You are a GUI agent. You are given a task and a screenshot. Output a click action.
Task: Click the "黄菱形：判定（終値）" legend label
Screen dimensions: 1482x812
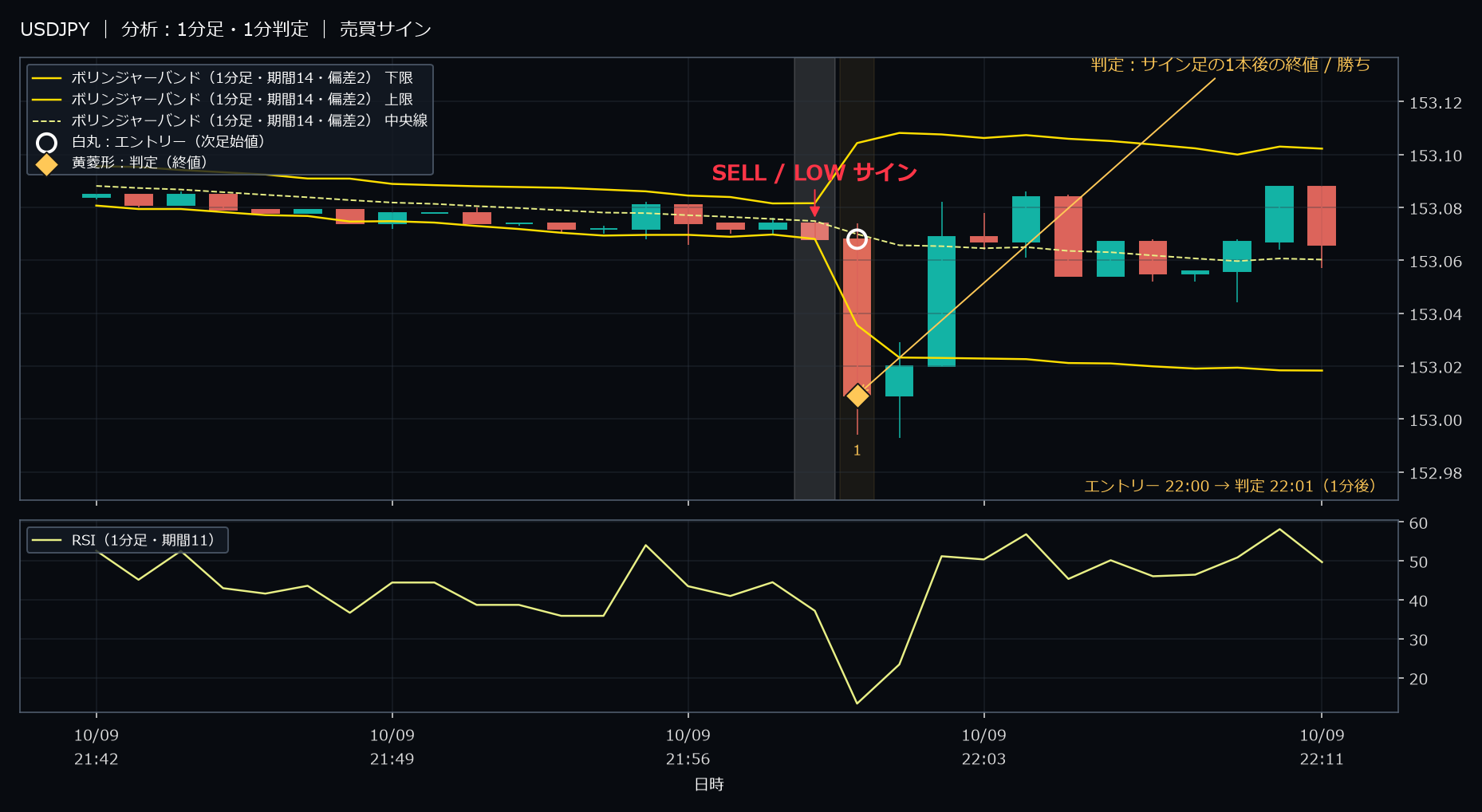pos(140,162)
